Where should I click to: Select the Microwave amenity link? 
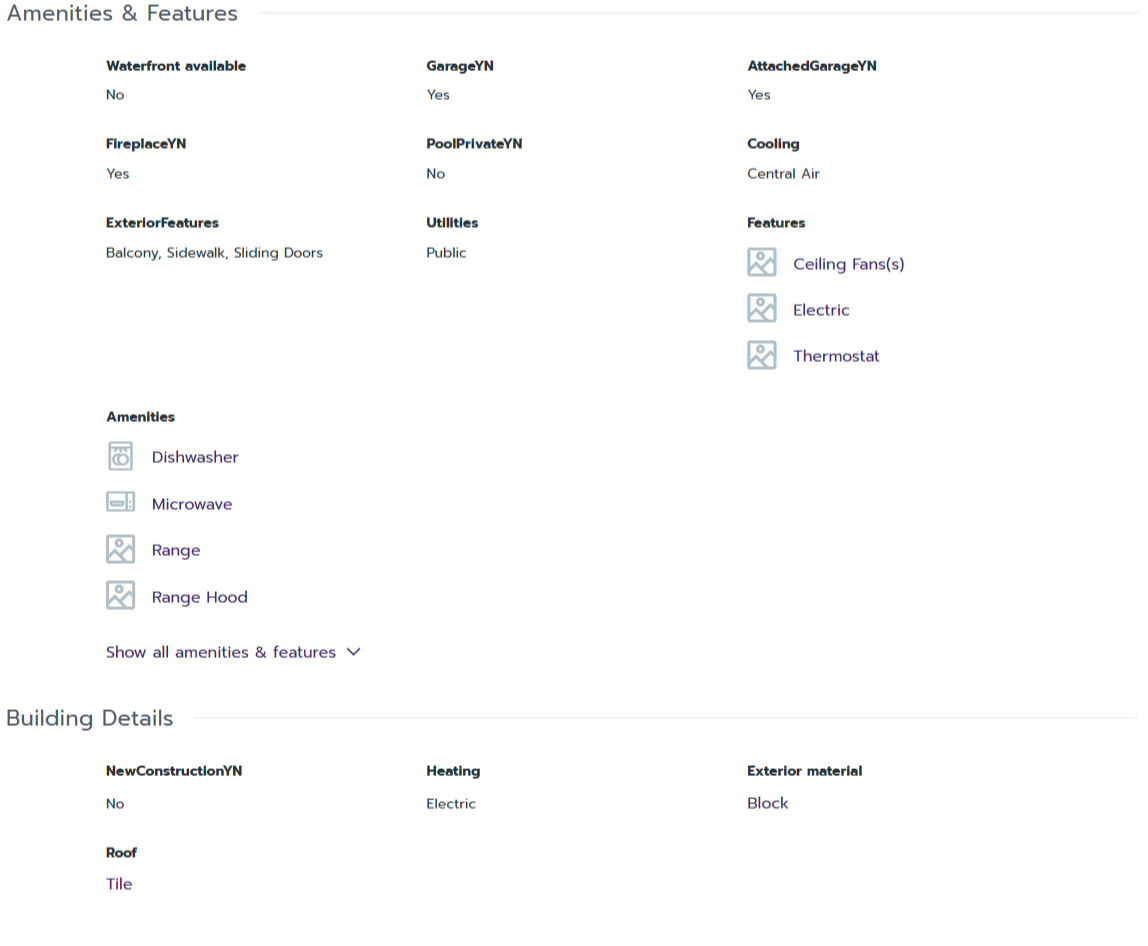pos(192,504)
